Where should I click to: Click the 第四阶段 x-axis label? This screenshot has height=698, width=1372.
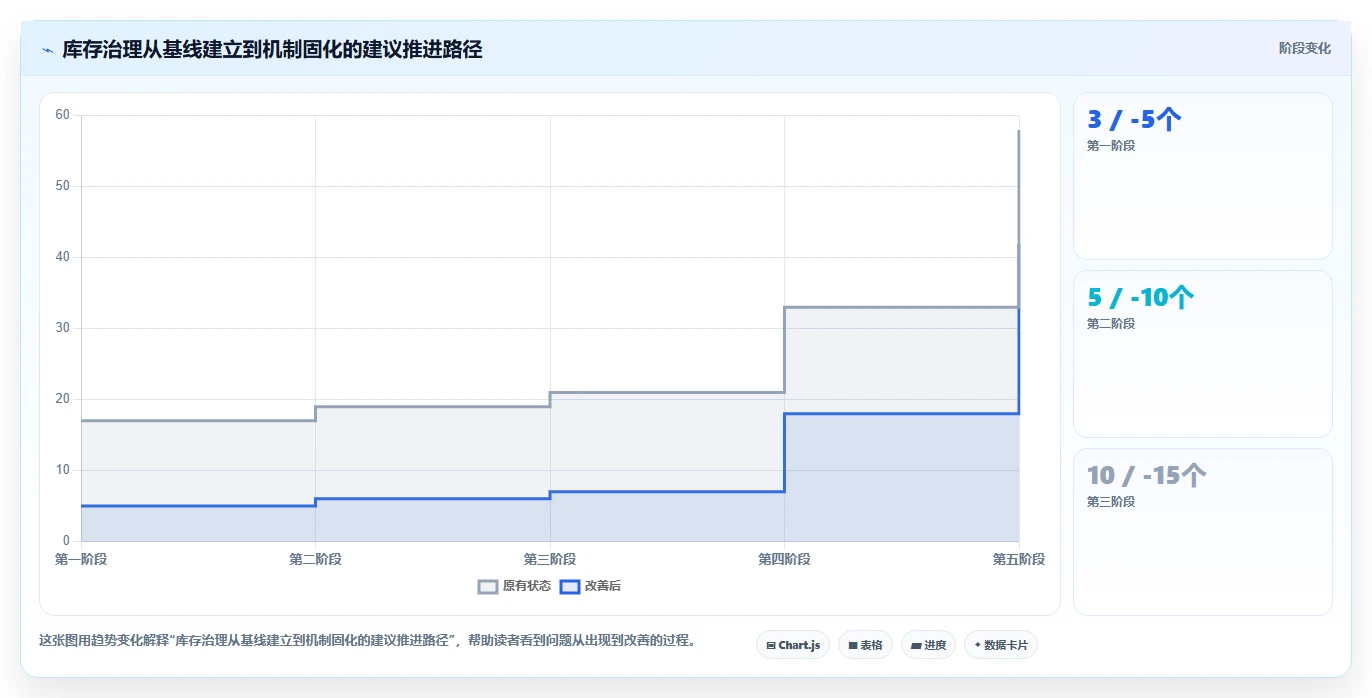pyautogui.click(x=784, y=559)
